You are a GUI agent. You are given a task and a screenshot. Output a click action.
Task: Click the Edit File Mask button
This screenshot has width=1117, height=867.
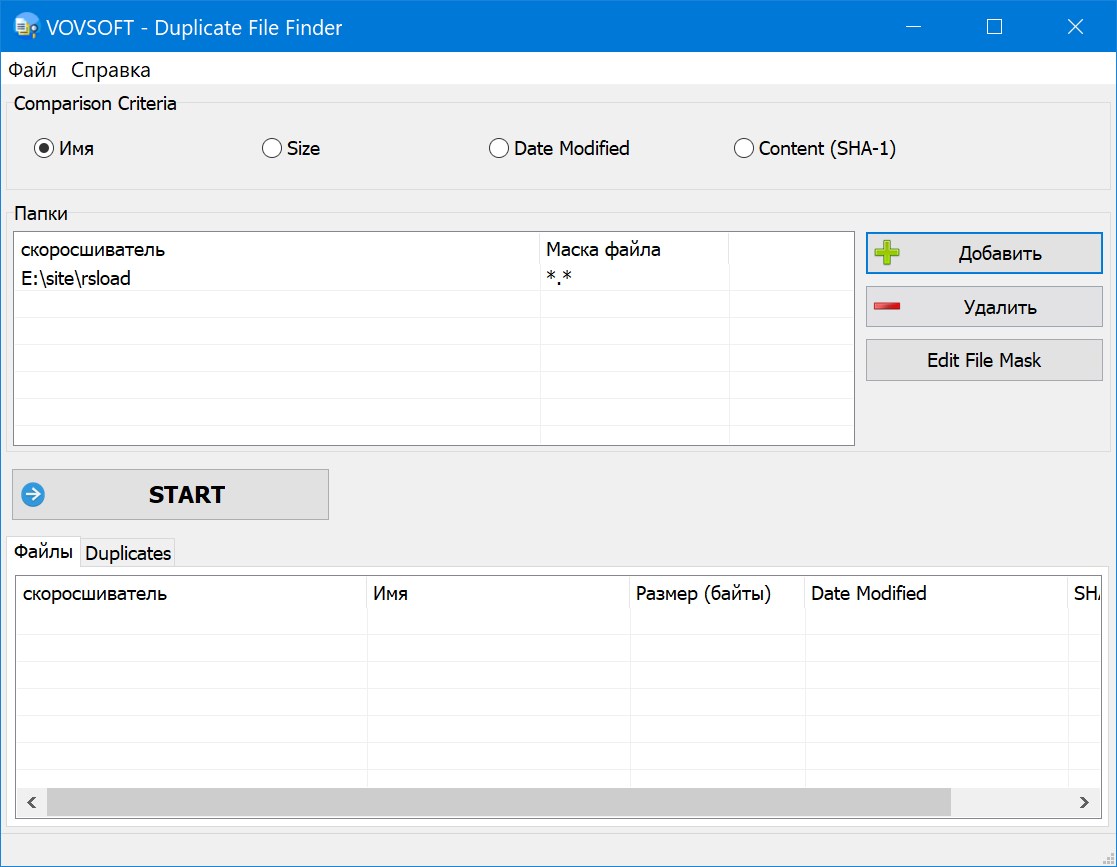[x=983, y=360]
